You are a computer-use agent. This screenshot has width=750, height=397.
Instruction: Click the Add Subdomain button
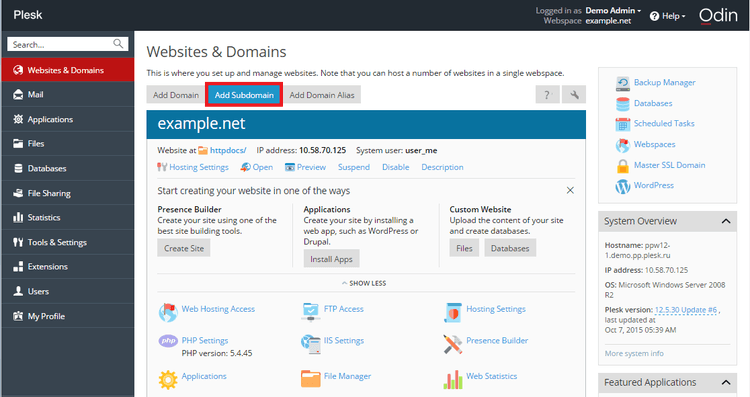click(244, 95)
